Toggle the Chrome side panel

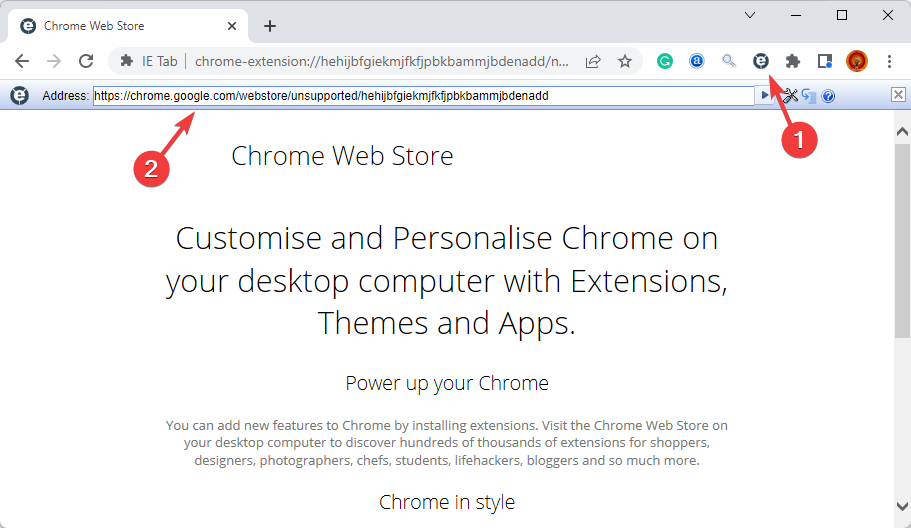pyautogui.click(x=824, y=61)
